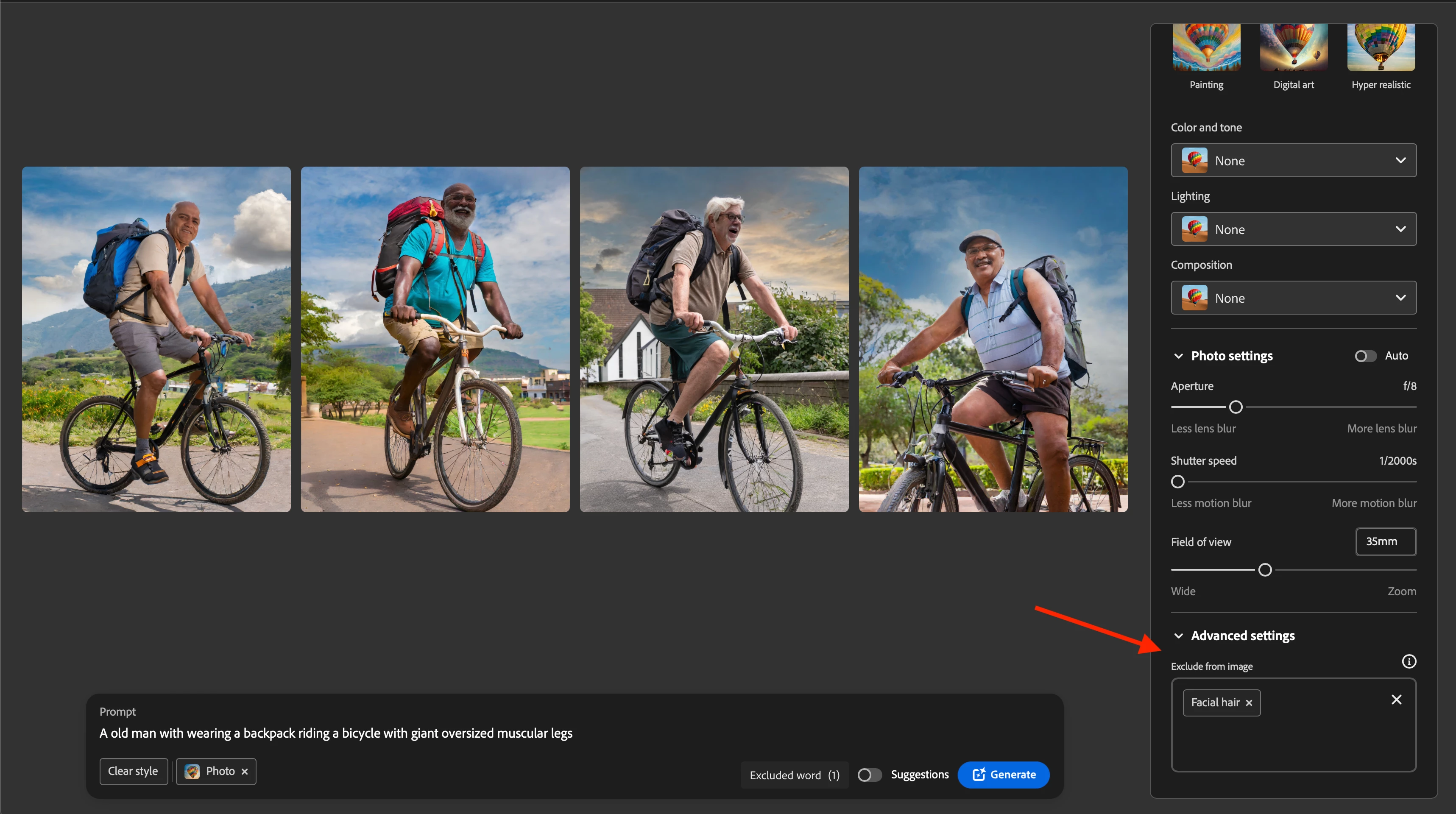1456x814 pixels.
Task: Click the Excluded word (1) button
Action: click(794, 775)
